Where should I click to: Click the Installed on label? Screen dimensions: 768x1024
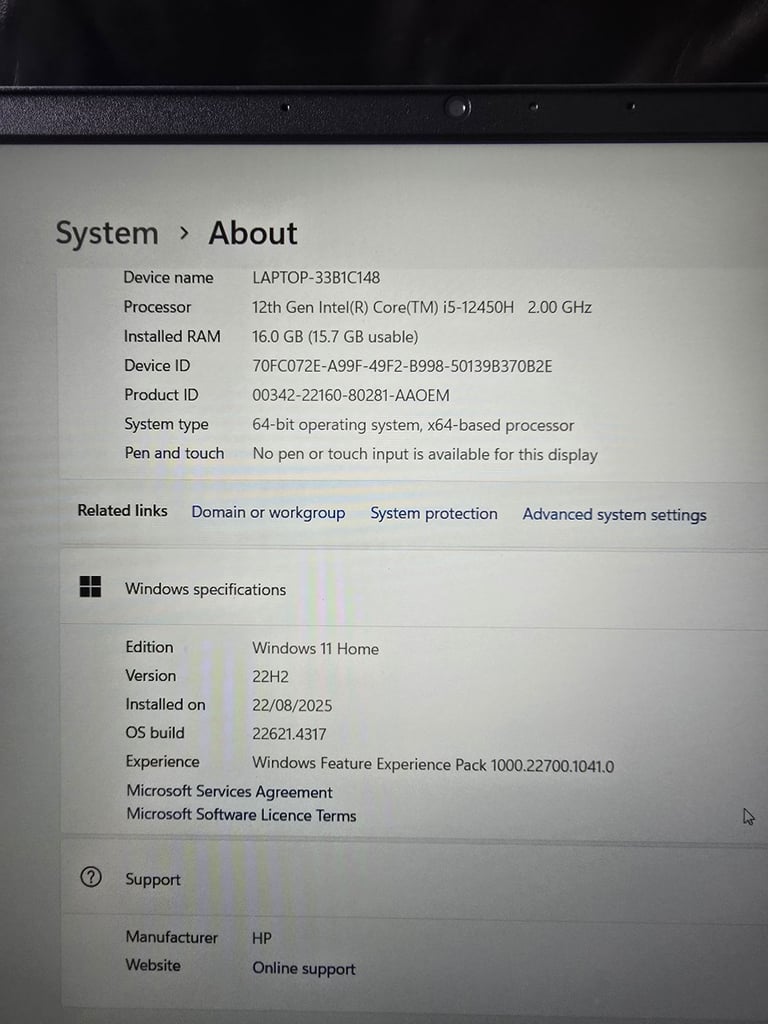(165, 705)
